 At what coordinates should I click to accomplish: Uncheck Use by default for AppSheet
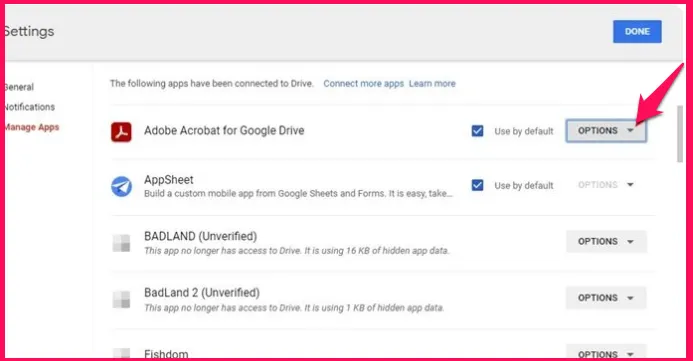point(477,185)
